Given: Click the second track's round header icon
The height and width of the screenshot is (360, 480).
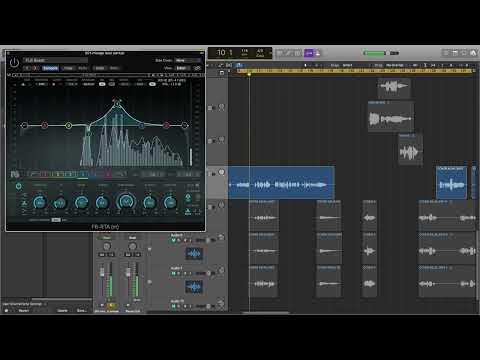Looking at the screenshot, I should point(221,139).
